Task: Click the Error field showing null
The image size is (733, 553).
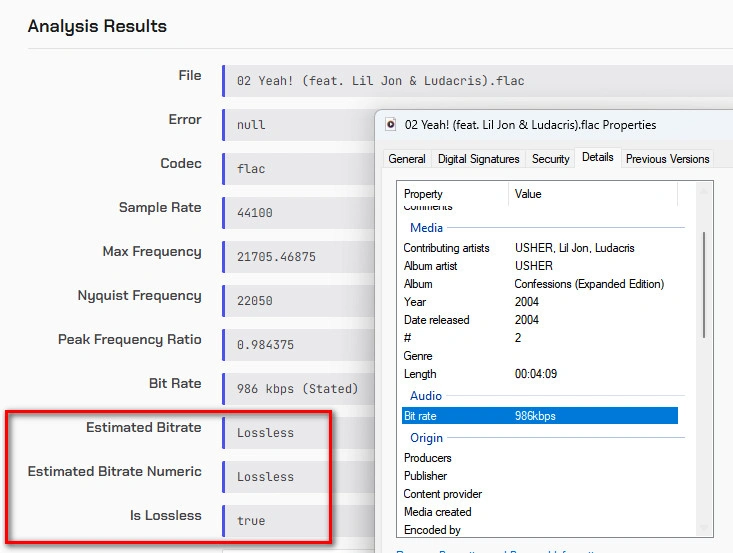Action: 298,125
